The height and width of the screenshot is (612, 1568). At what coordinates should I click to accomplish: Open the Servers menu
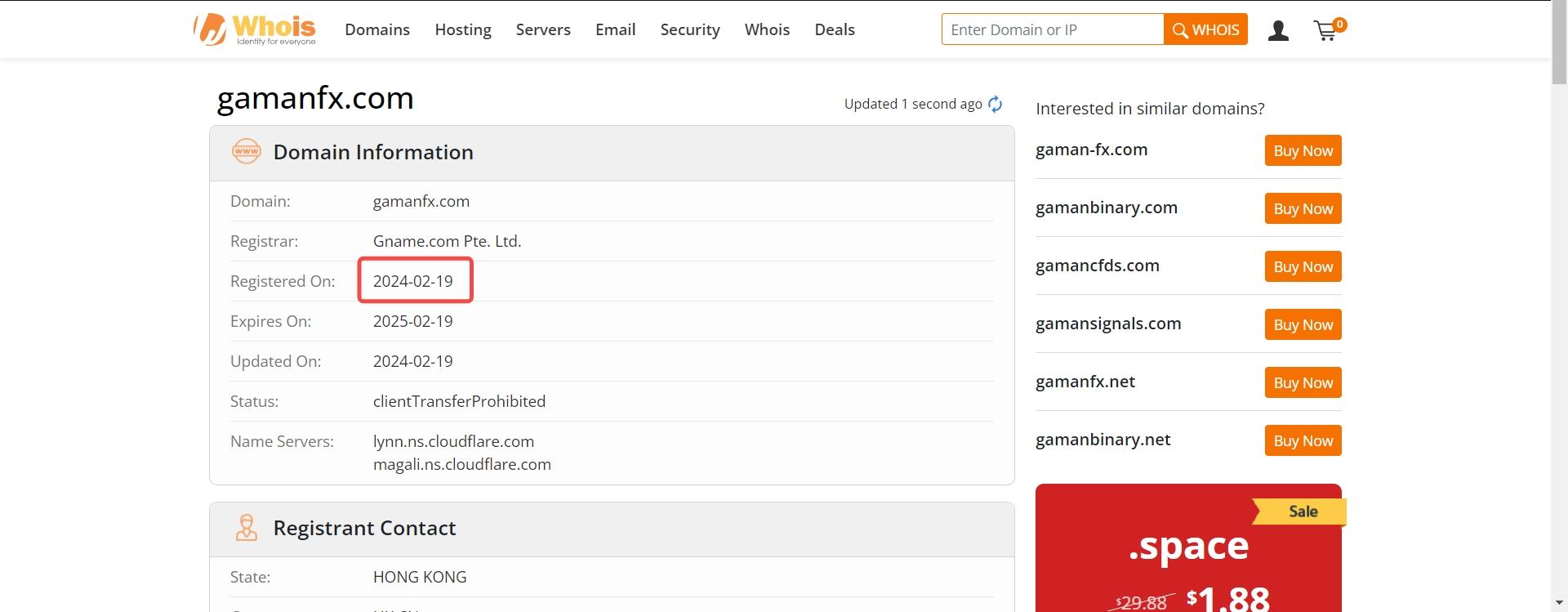(x=543, y=29)
